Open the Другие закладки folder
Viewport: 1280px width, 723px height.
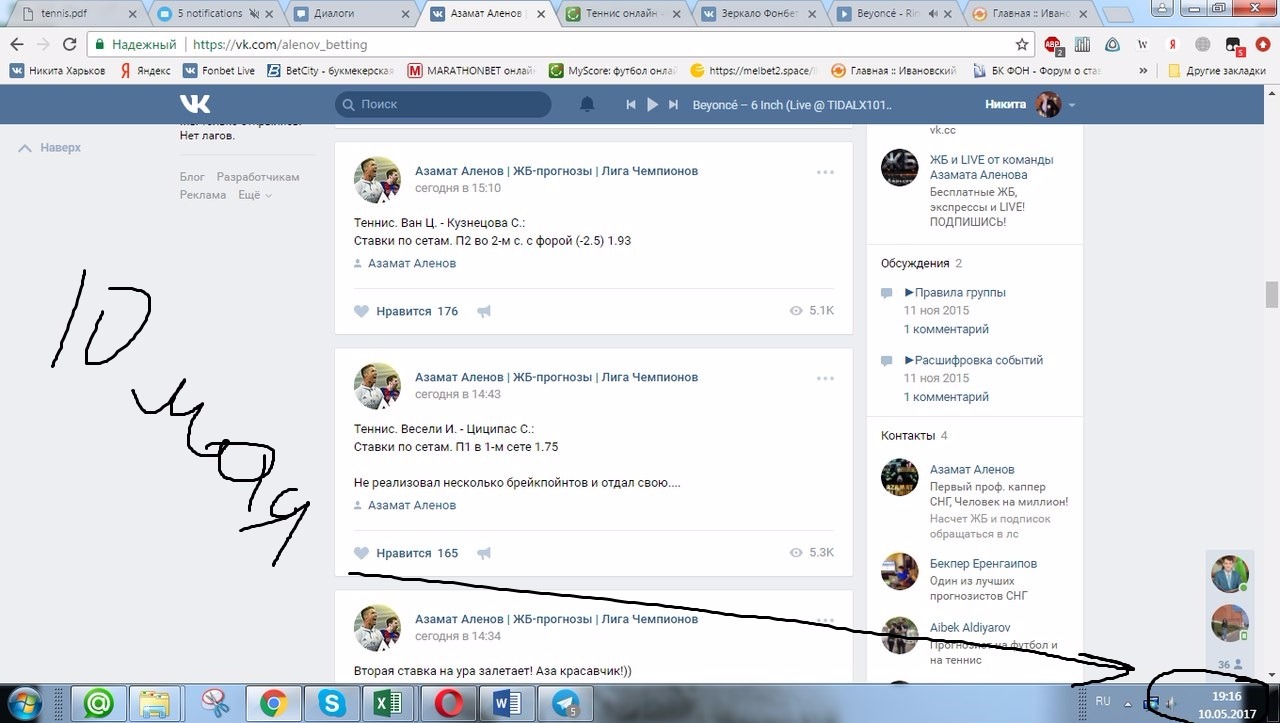pyautogui.click(x=1218, y=71)
